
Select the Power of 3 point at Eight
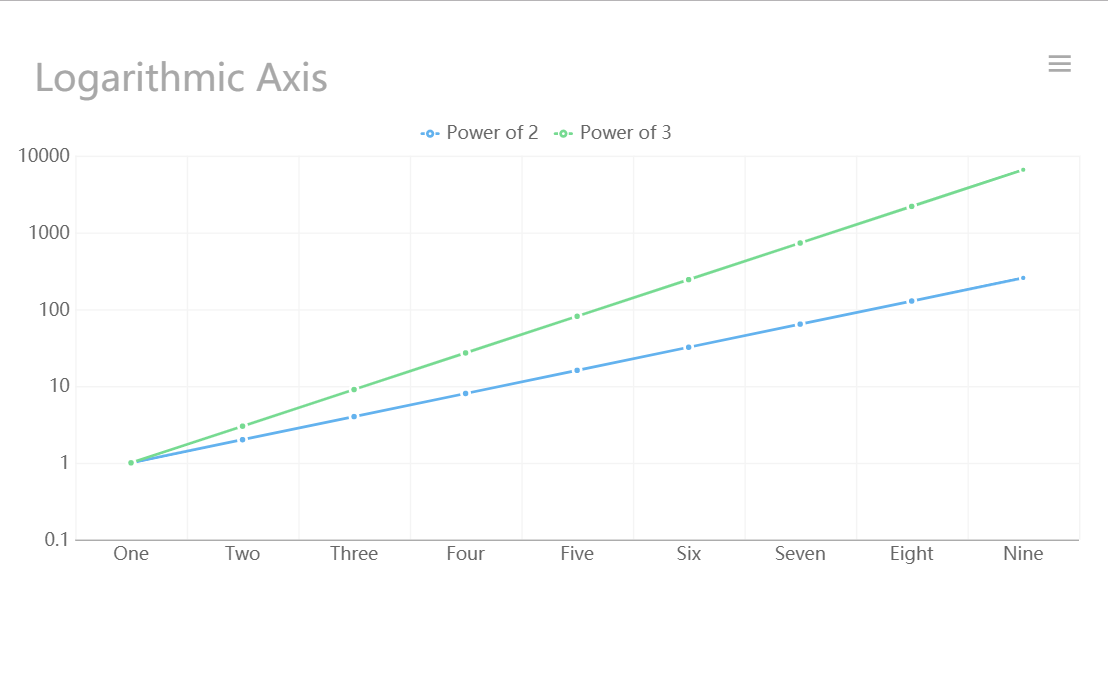(x=912, y=207)
